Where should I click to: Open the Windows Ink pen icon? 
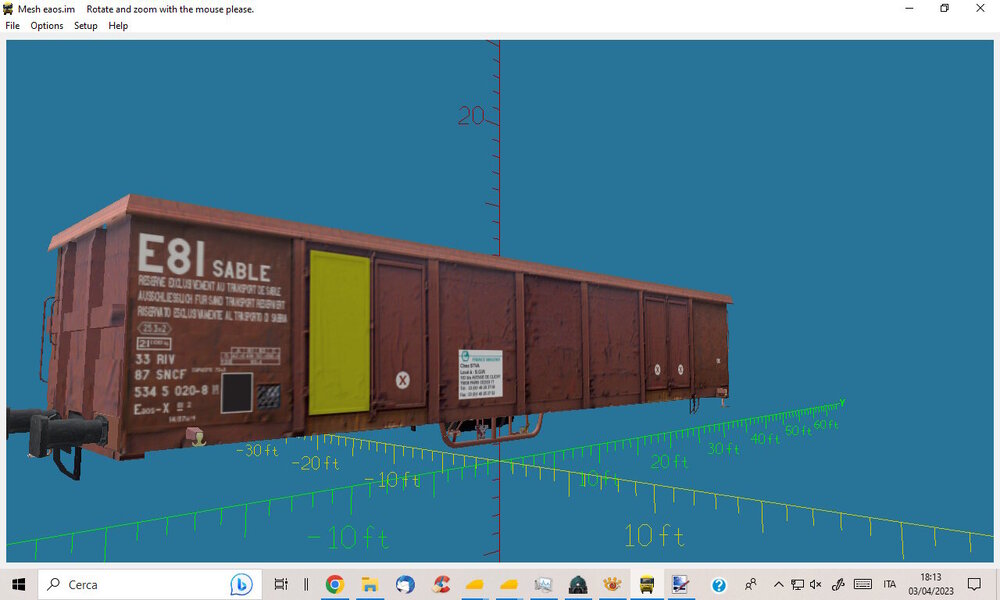point(838,584)
